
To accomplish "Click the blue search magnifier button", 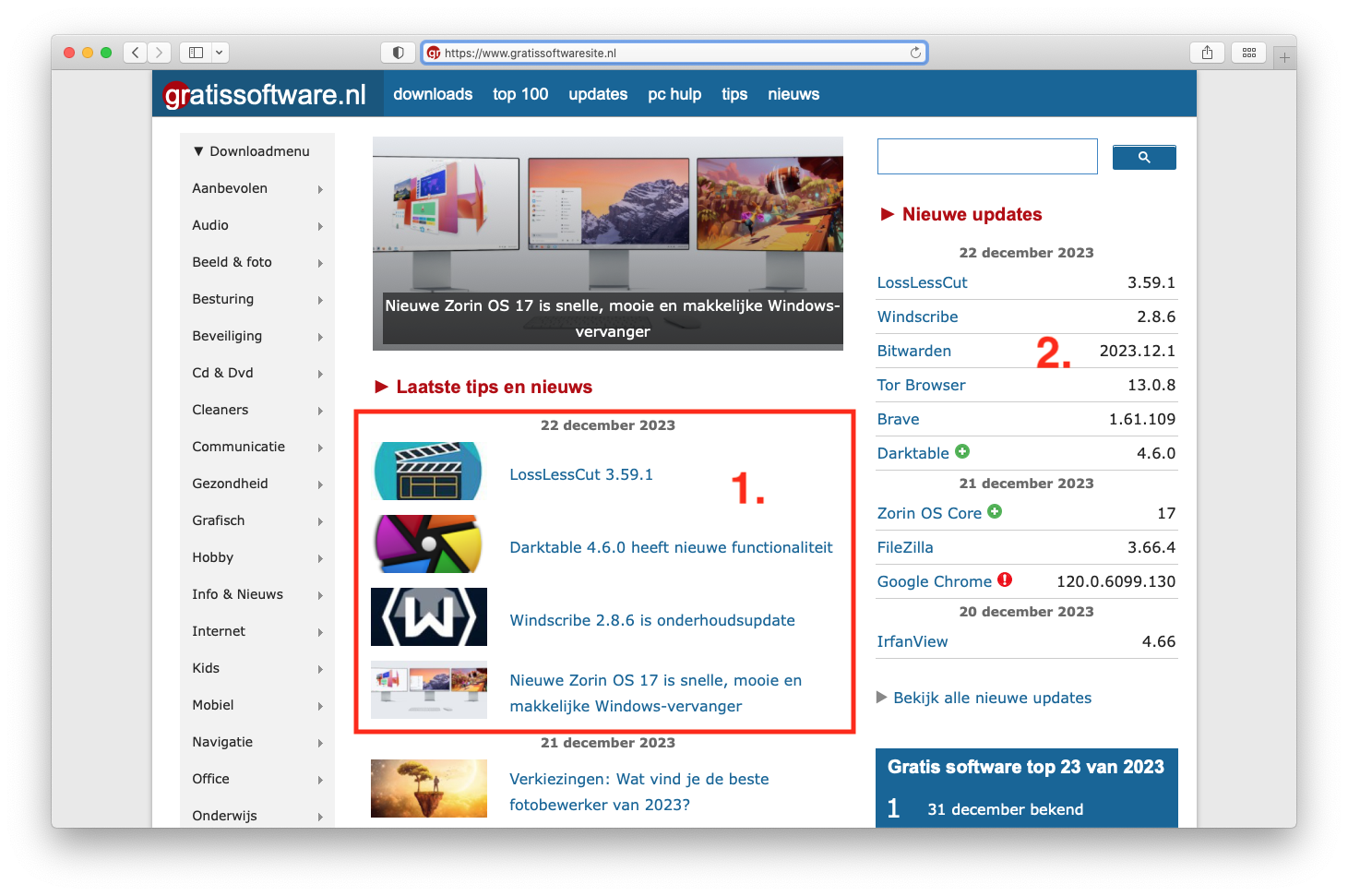I will 1143,158.
